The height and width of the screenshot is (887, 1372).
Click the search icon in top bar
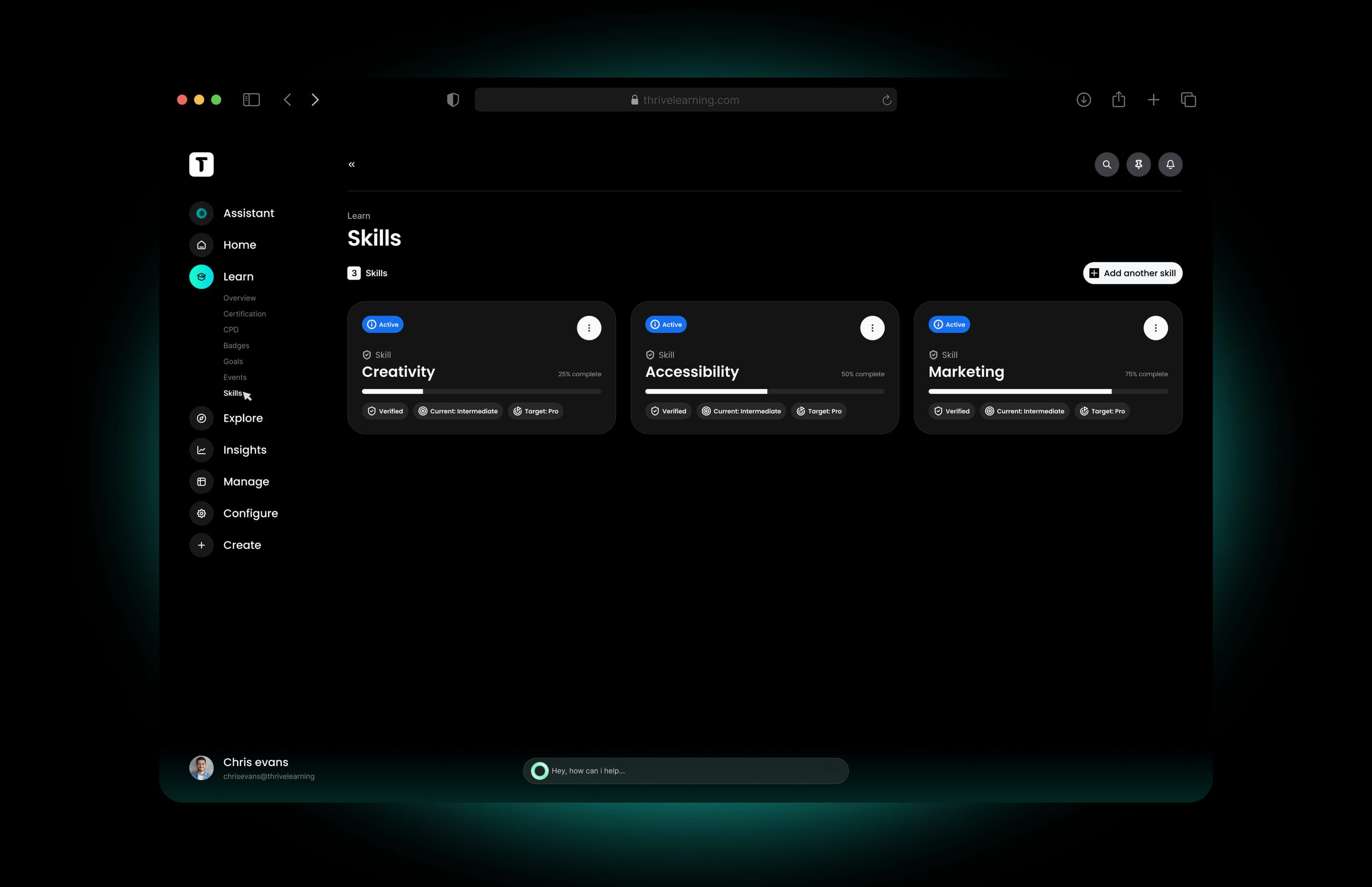coord(1107,165)
